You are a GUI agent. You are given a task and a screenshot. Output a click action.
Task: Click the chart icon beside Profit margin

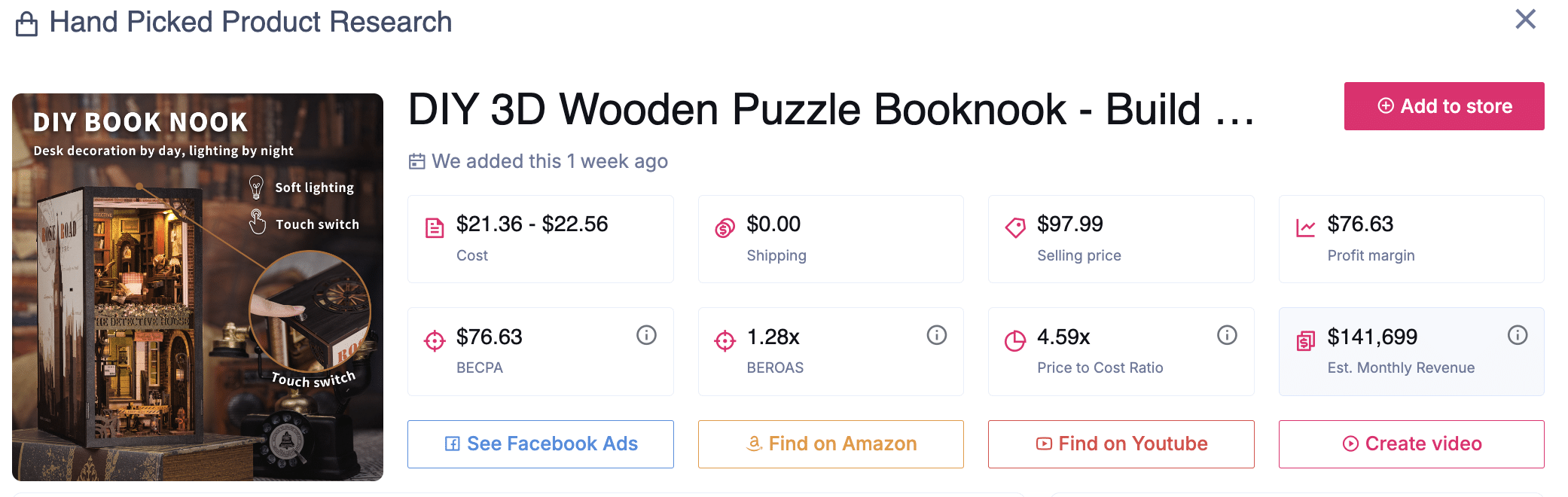point(1305,227)
